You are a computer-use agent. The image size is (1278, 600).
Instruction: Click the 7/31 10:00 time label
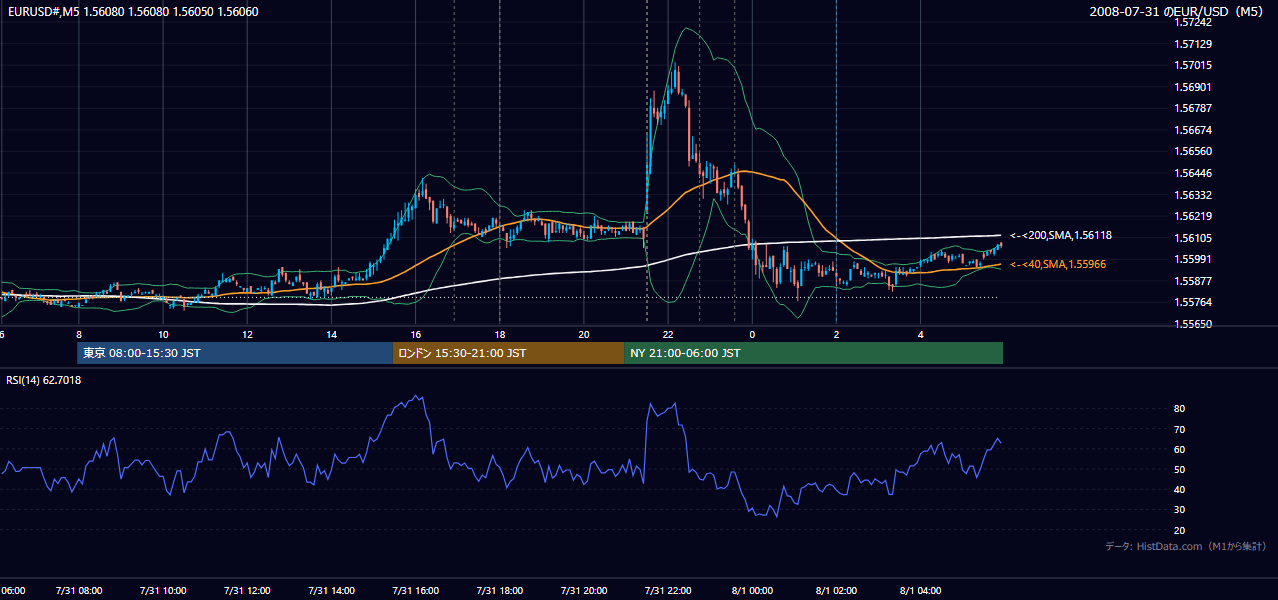162,591
